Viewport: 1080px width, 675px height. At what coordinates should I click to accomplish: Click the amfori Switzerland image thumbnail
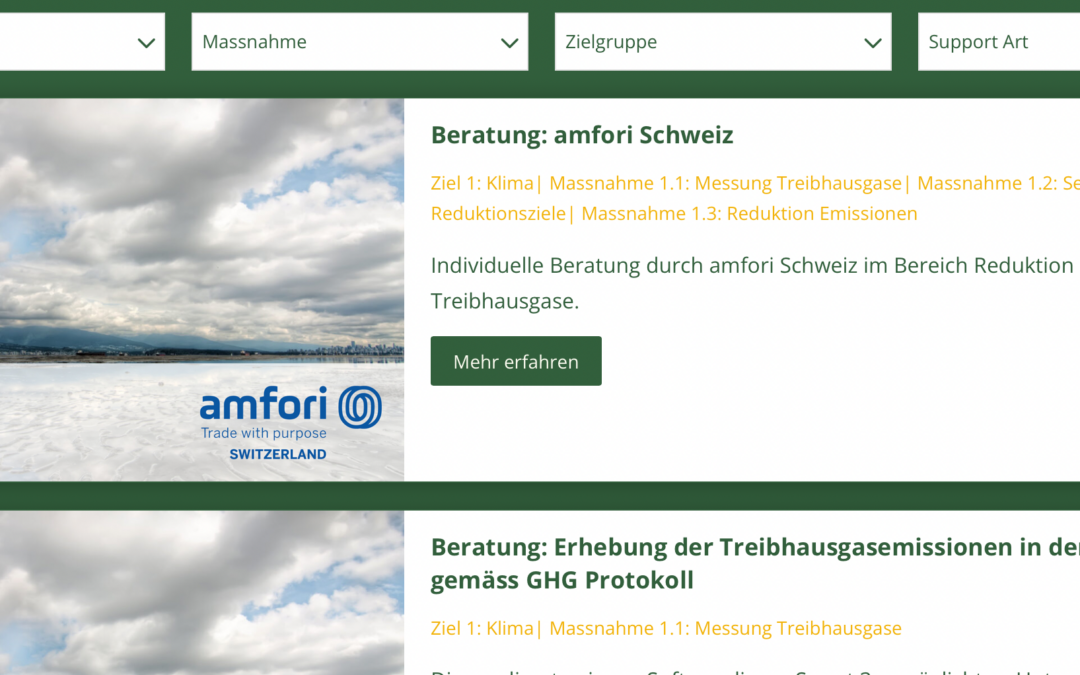click(x=202, y=290)
